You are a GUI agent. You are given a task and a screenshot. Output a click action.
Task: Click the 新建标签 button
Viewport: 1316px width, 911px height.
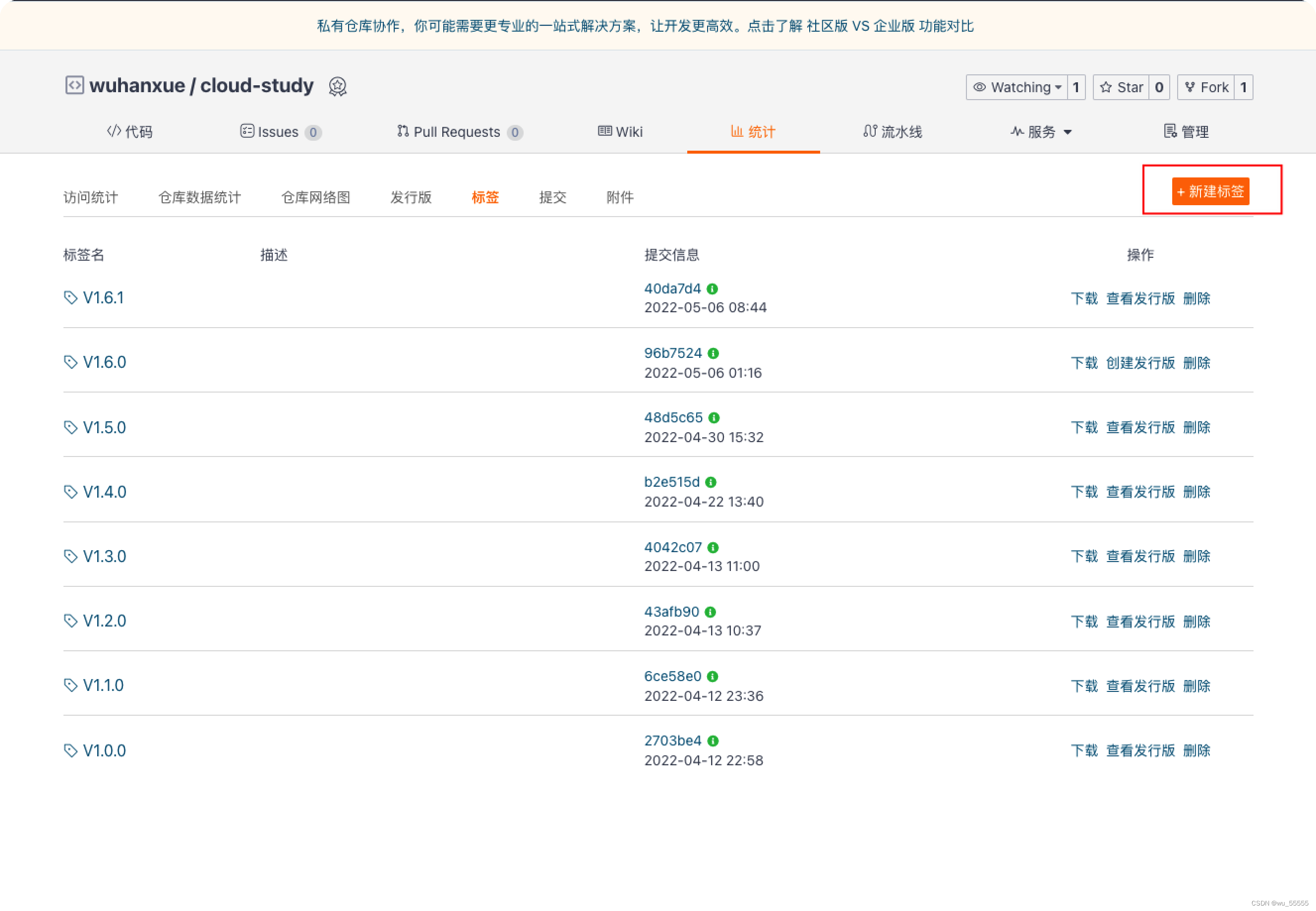coord(1210,191)
